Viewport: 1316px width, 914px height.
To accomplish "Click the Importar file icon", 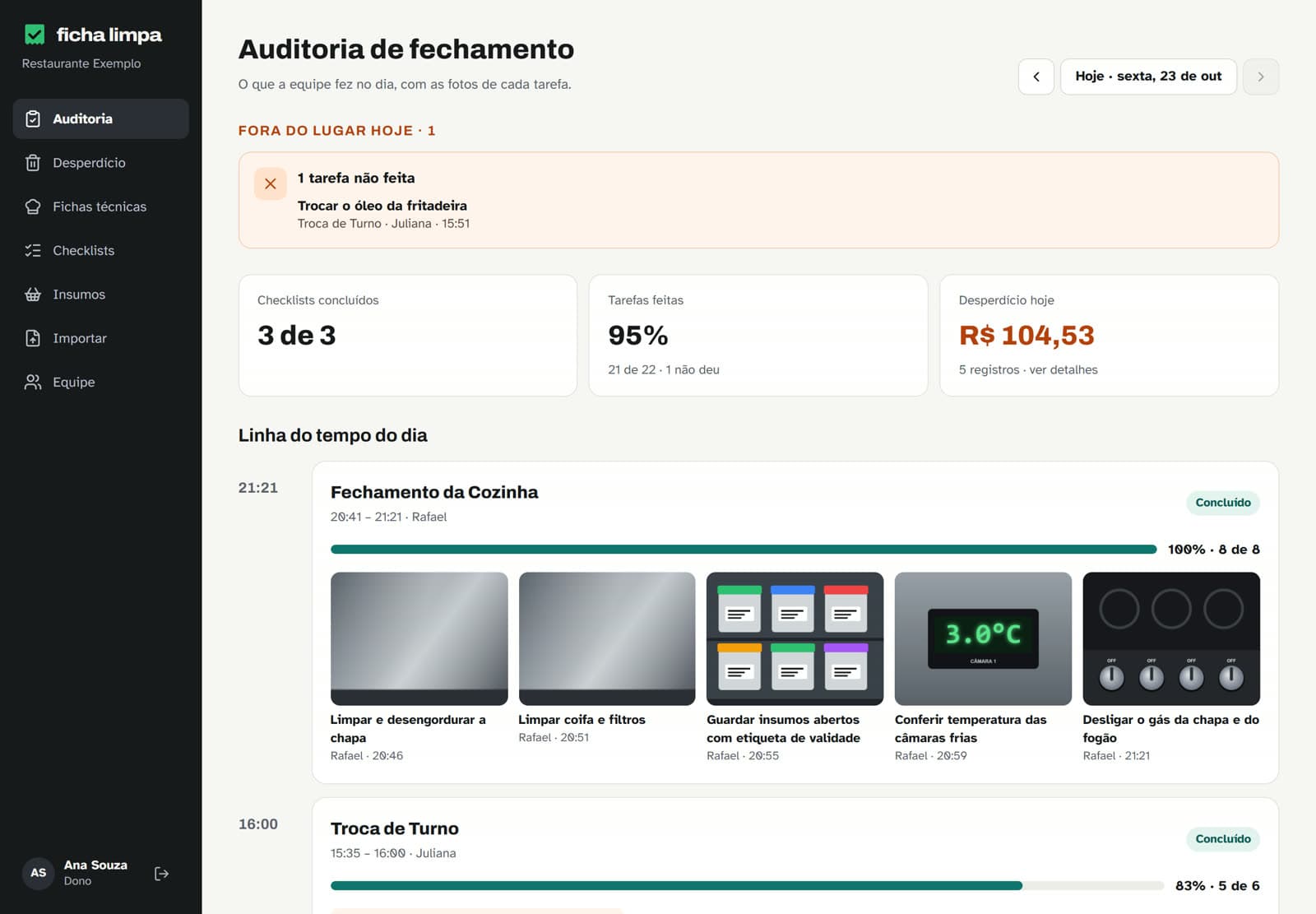I will [33, 338].
